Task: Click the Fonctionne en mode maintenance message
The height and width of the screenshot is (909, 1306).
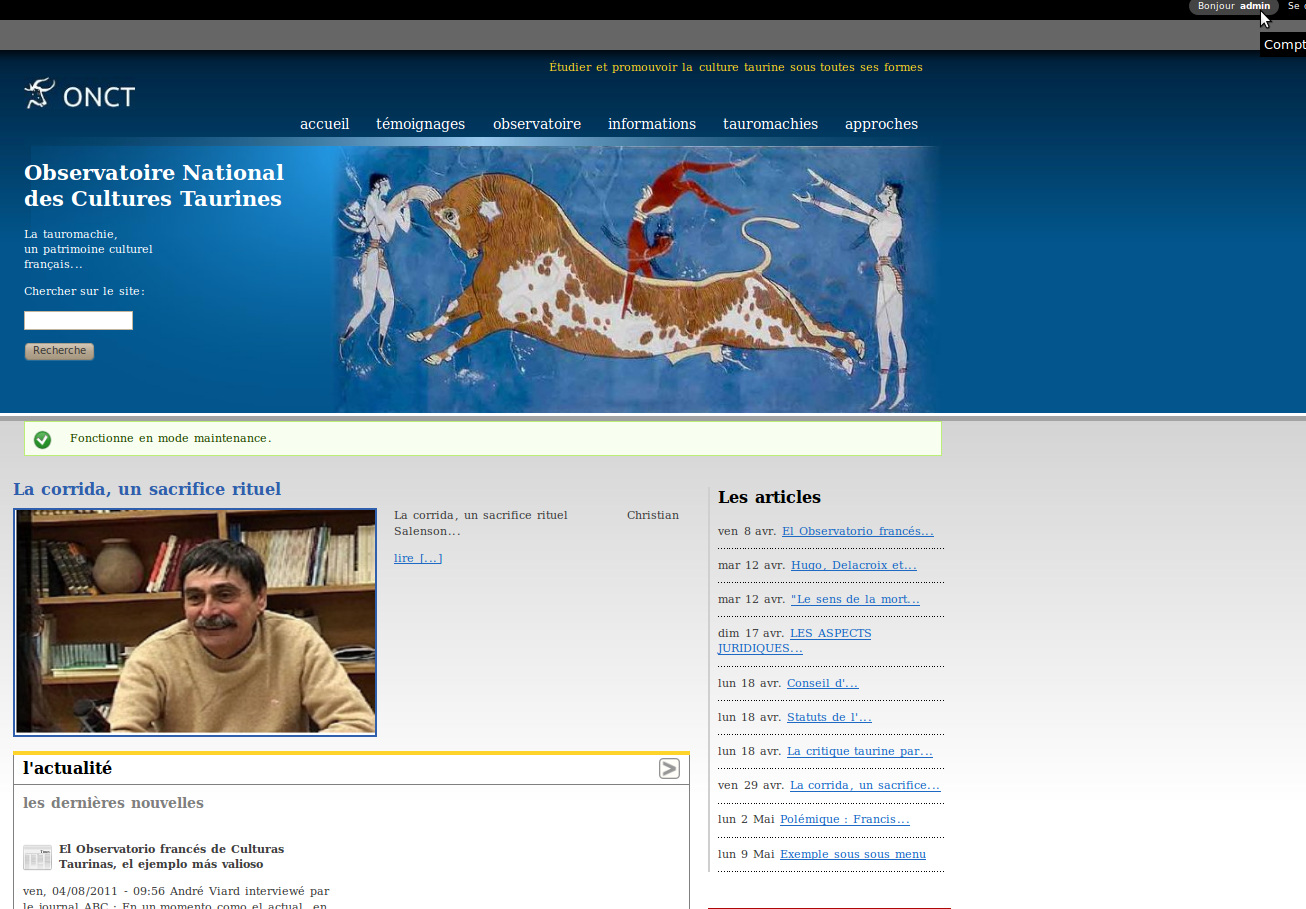Action: (170, 438)
